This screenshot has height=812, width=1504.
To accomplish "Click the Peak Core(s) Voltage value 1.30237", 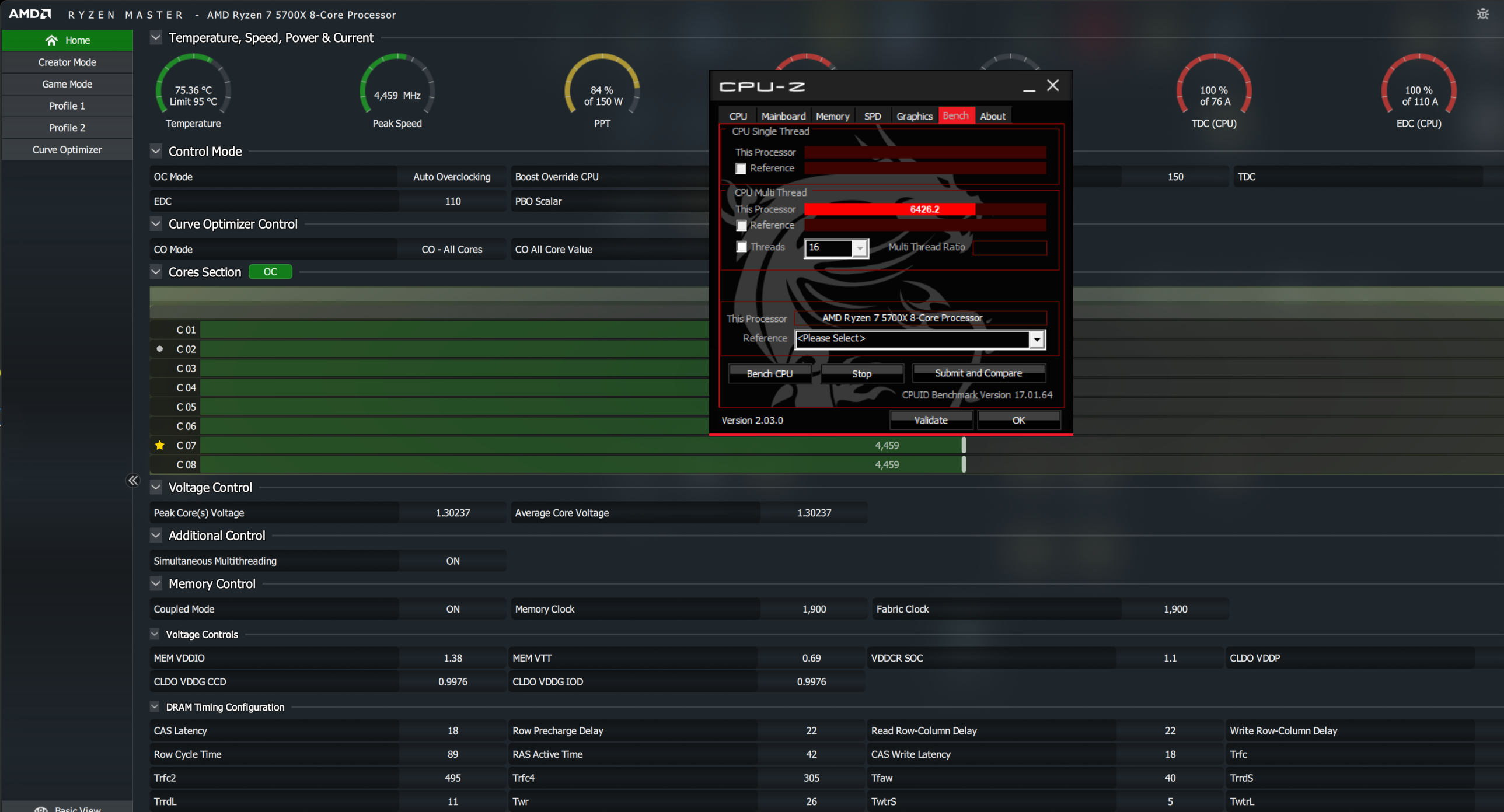I will coord(452,513).
